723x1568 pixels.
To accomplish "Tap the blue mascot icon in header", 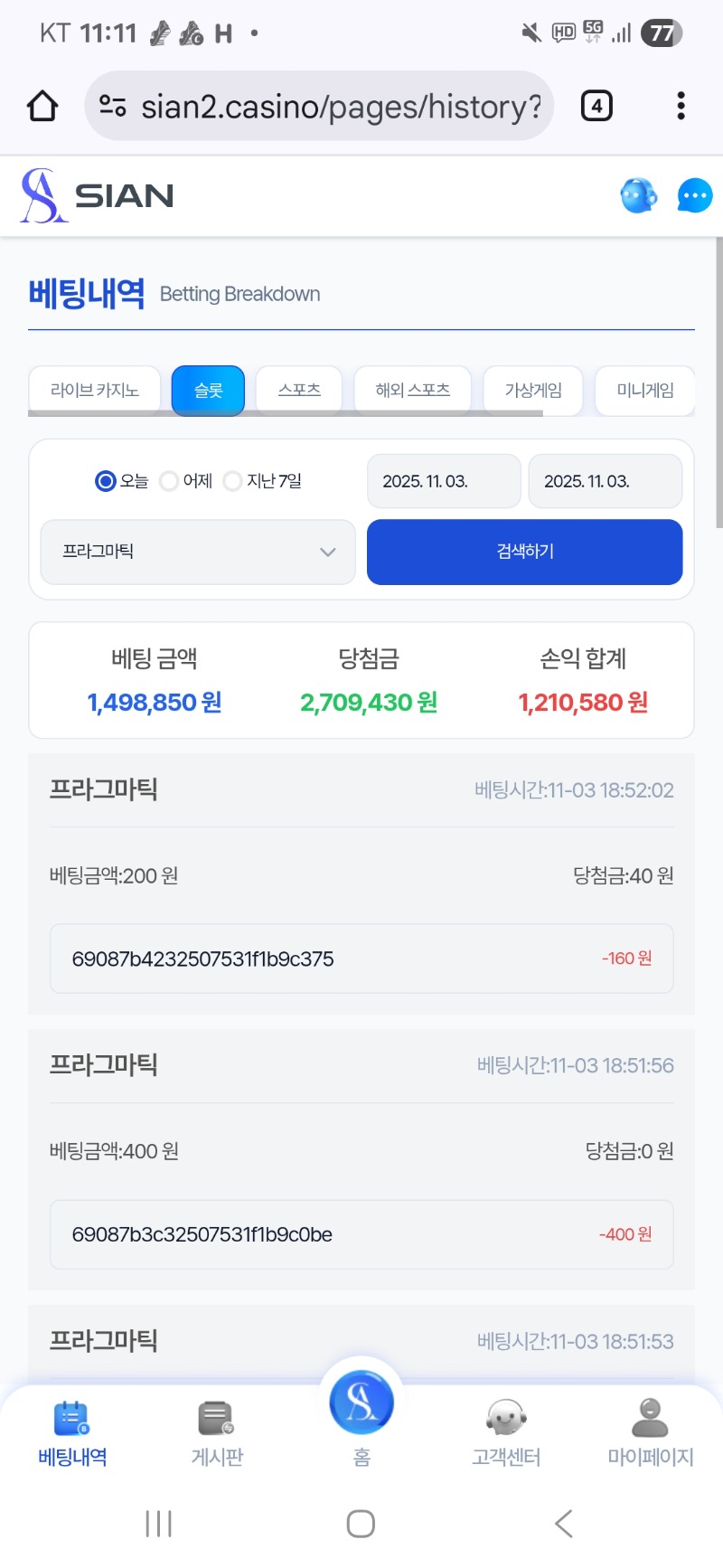I will [x=638, y=195].
